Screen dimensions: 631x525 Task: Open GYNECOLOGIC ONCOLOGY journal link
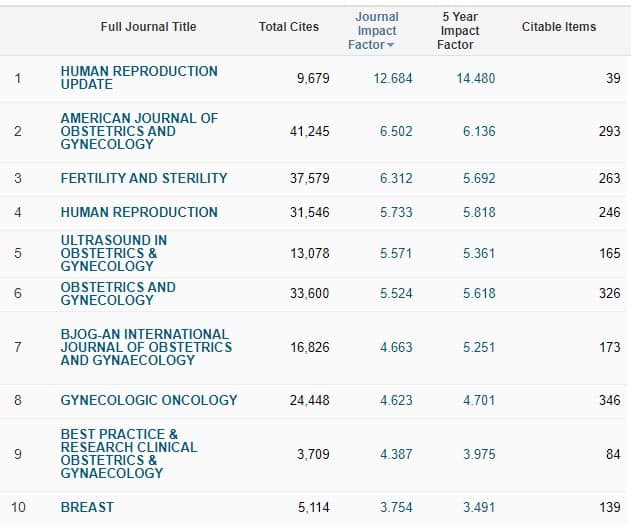(149, 400)
